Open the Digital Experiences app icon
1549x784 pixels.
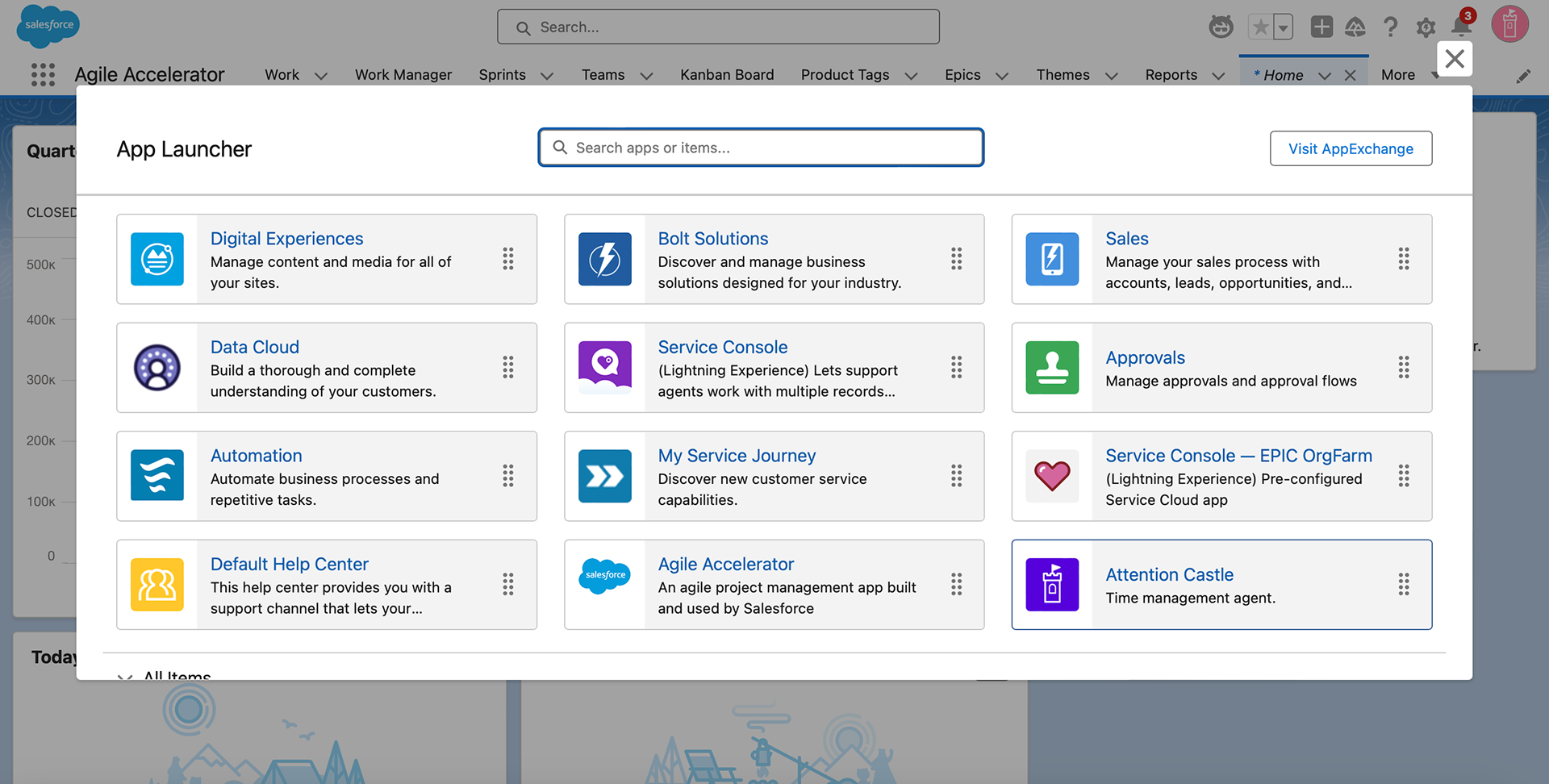point(157,259)
